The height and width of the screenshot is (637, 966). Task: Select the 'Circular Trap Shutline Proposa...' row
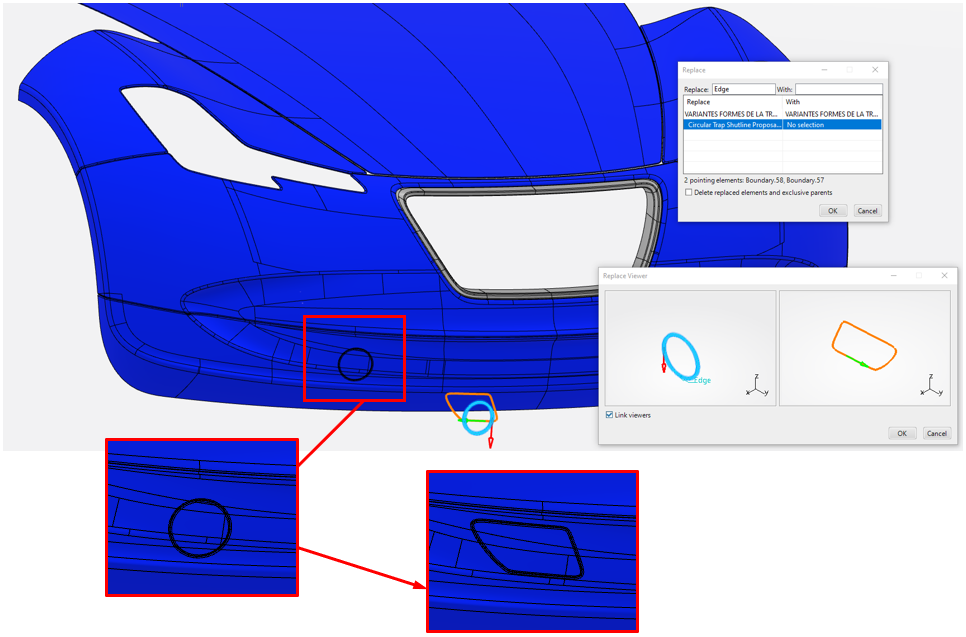point(733,125)
